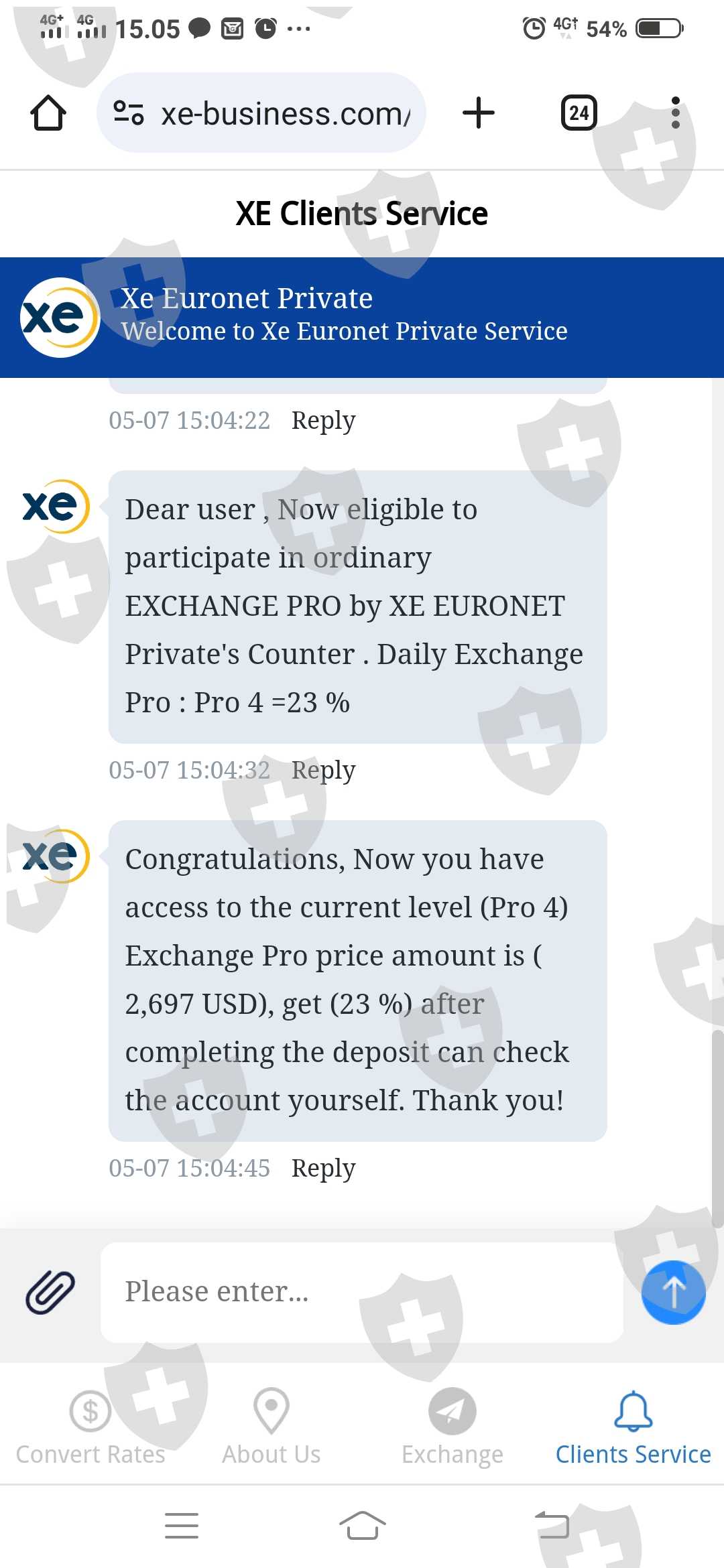Open a new tab with plus icon

[x=479, y=113]
